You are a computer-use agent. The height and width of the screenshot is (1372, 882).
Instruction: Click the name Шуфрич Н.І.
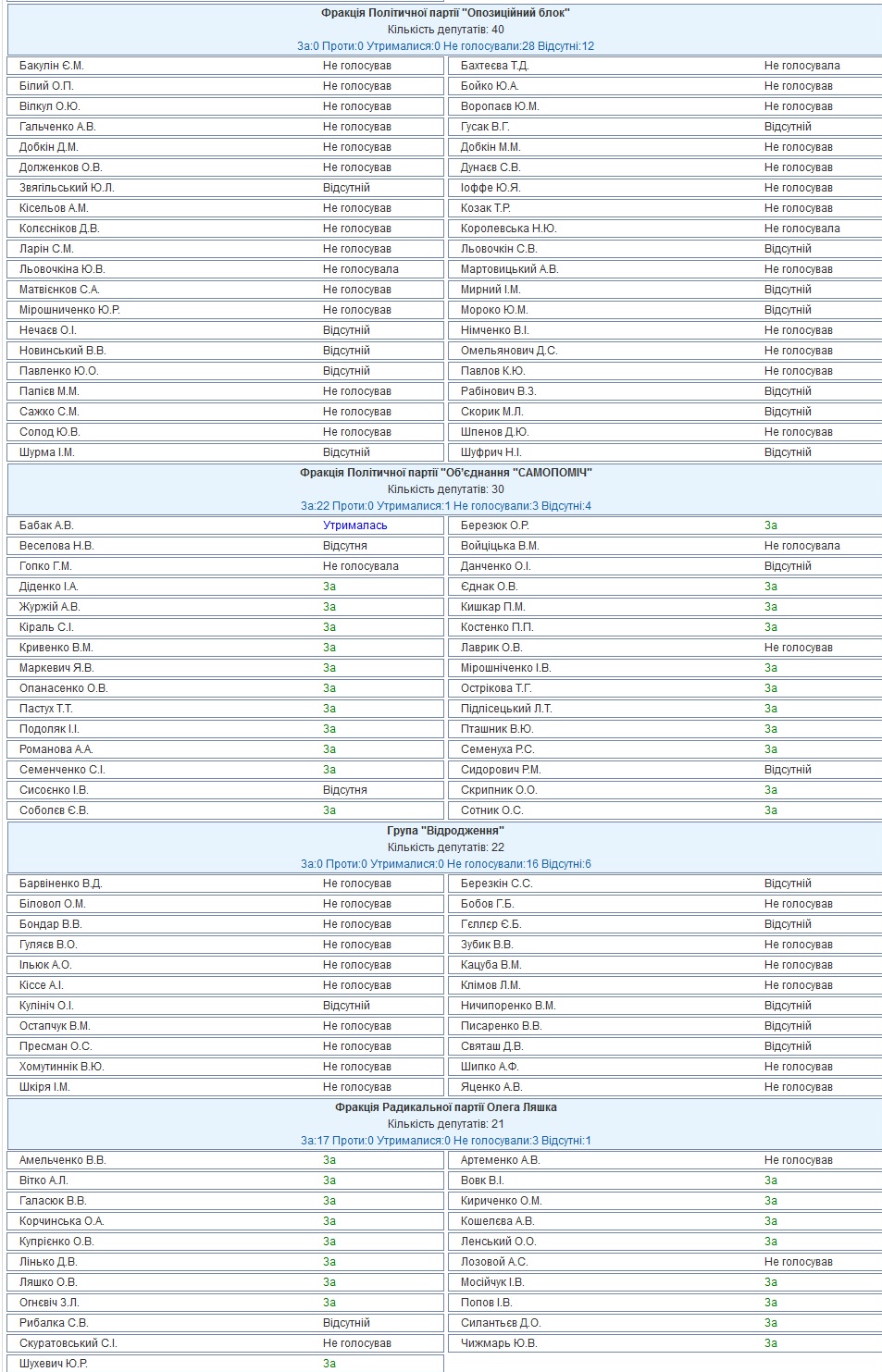[491, 452]
